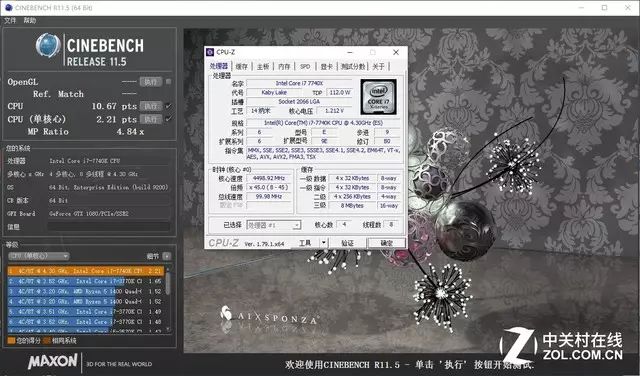Click the Kaby Lake codename field
Viewport: 640px width, 376px height.
tap(274, 93)
